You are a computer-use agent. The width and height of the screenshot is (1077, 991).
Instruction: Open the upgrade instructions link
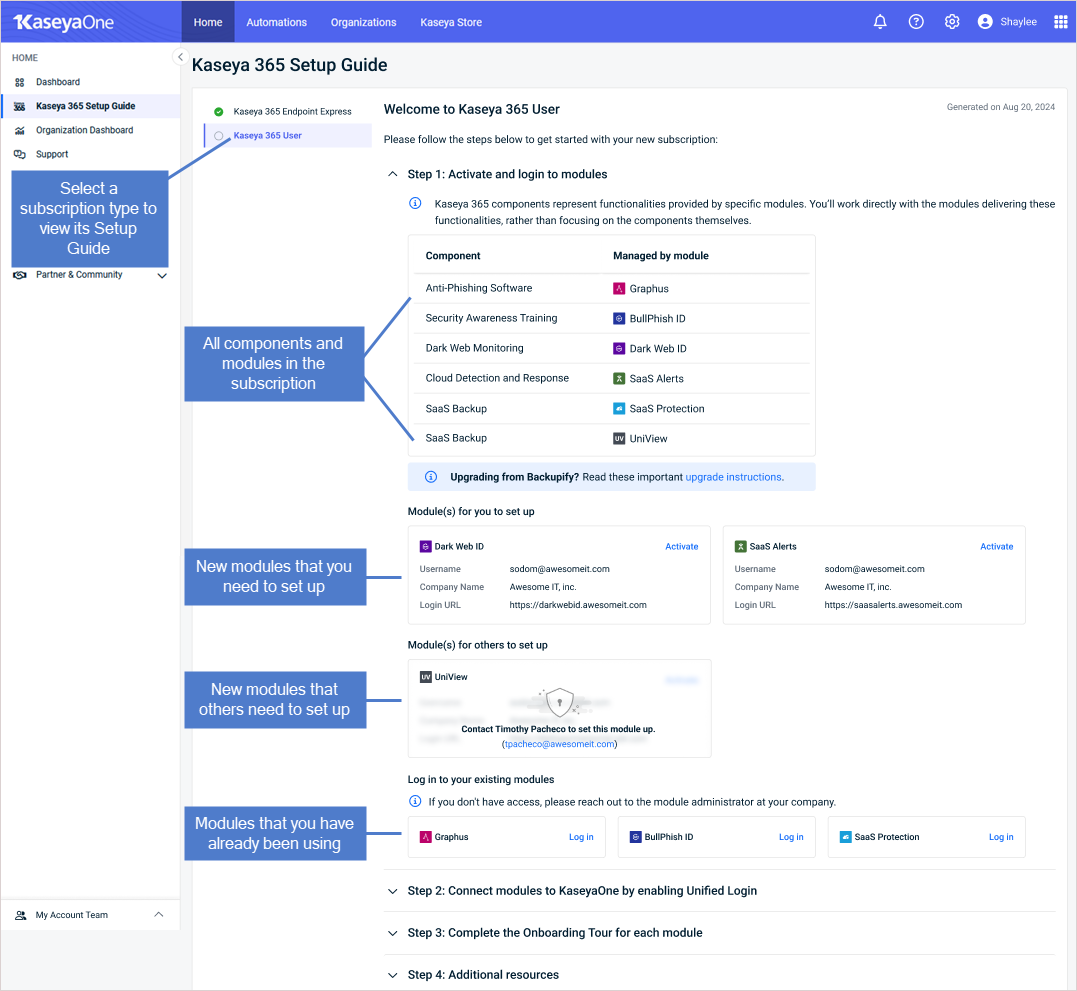(733, 477)
